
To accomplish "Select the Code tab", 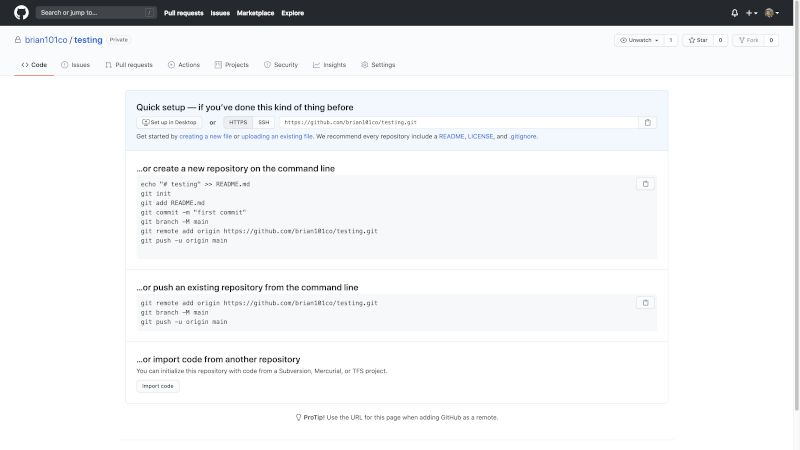I will click(34, 65).
